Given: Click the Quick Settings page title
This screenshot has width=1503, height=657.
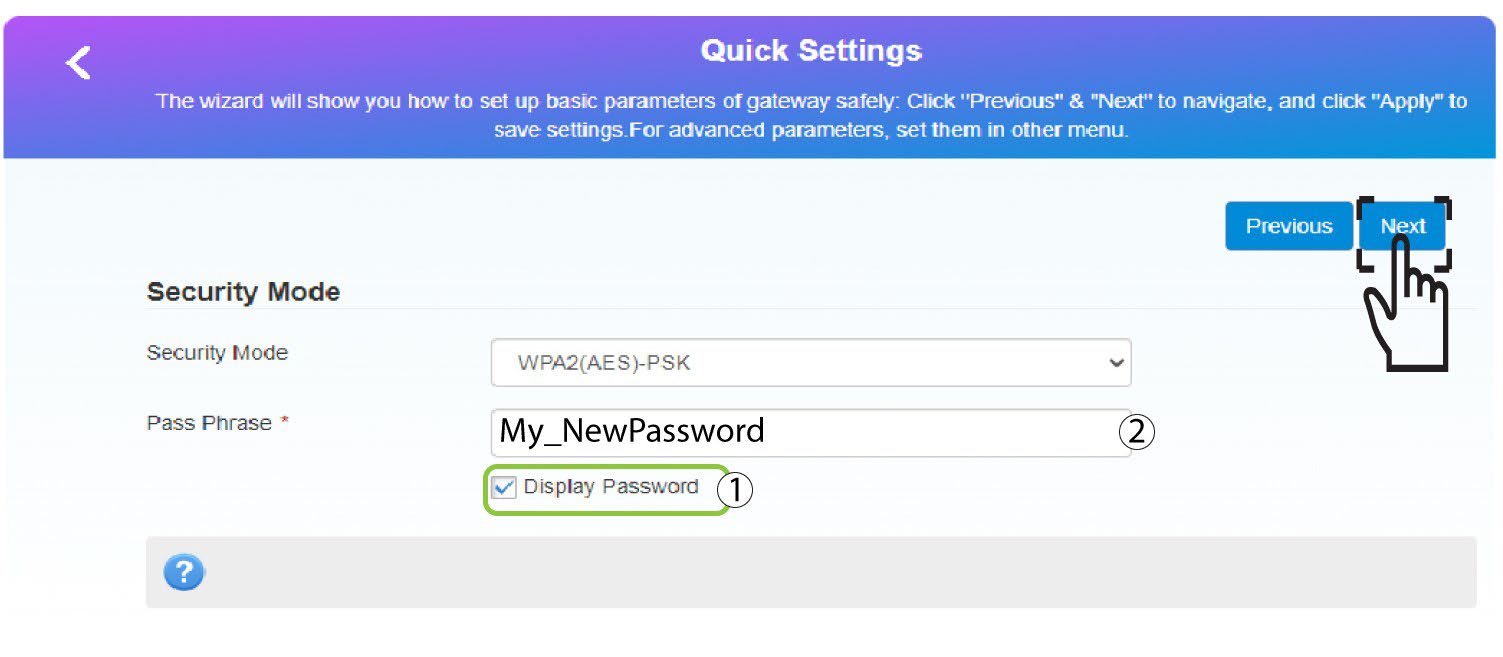Looking at the screenshot, I should click(x=811, y=50).
